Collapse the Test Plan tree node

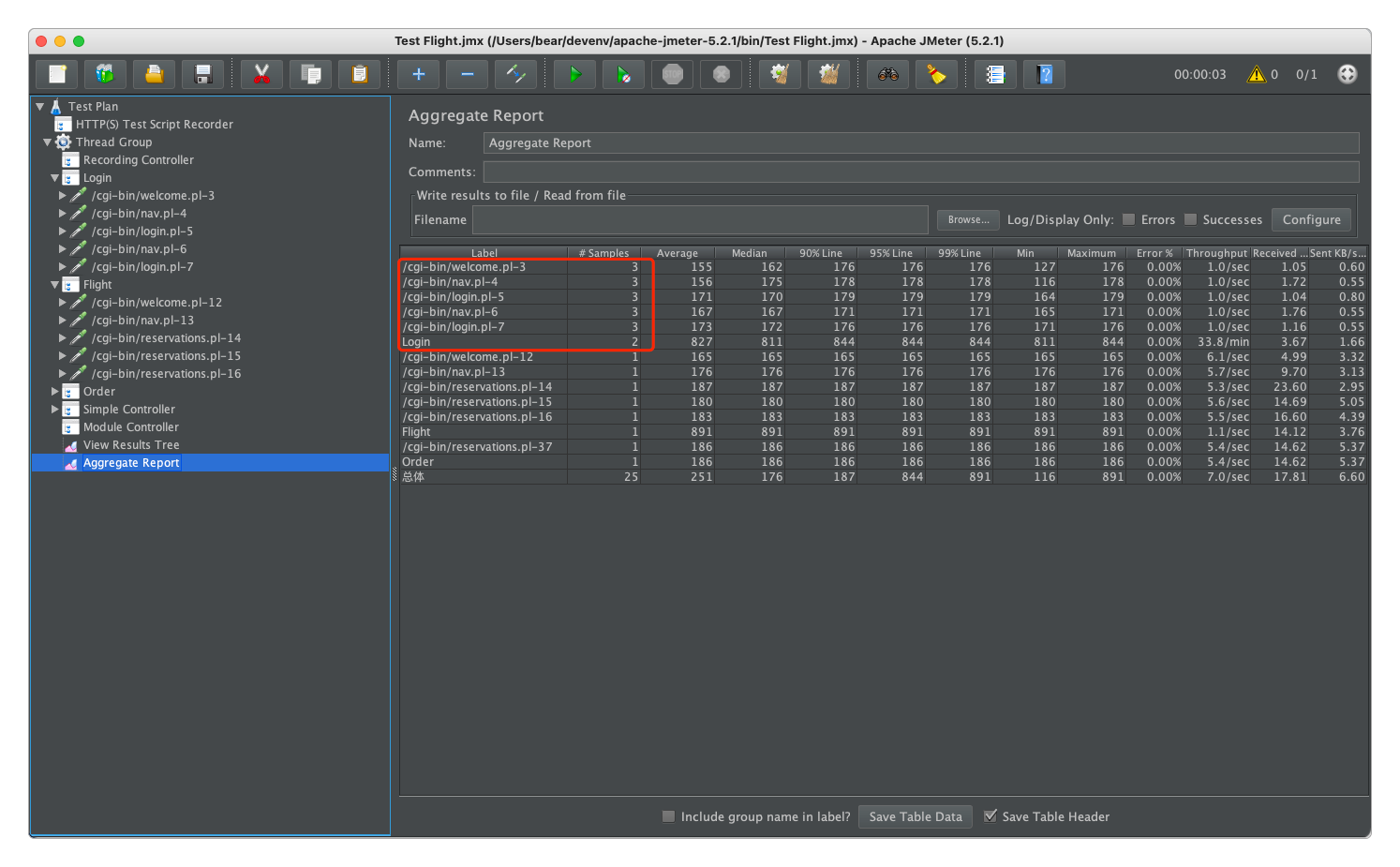pyautogui.click(x=40, y=107)
